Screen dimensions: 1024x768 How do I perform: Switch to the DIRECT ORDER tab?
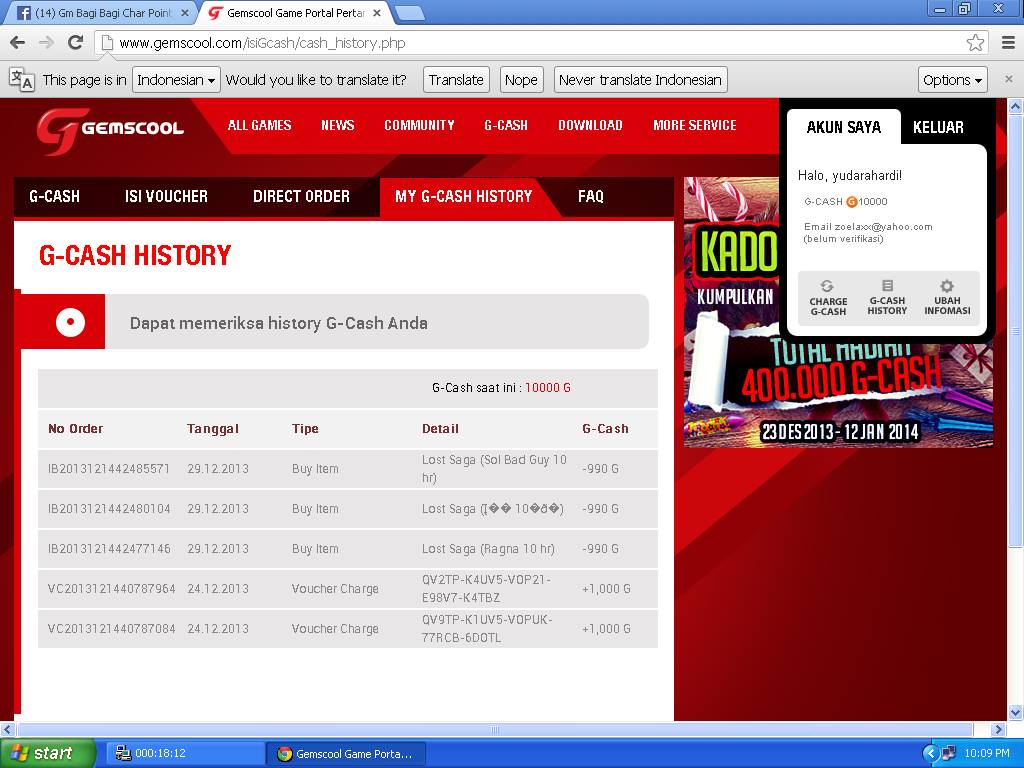click(x=301, y=196)
